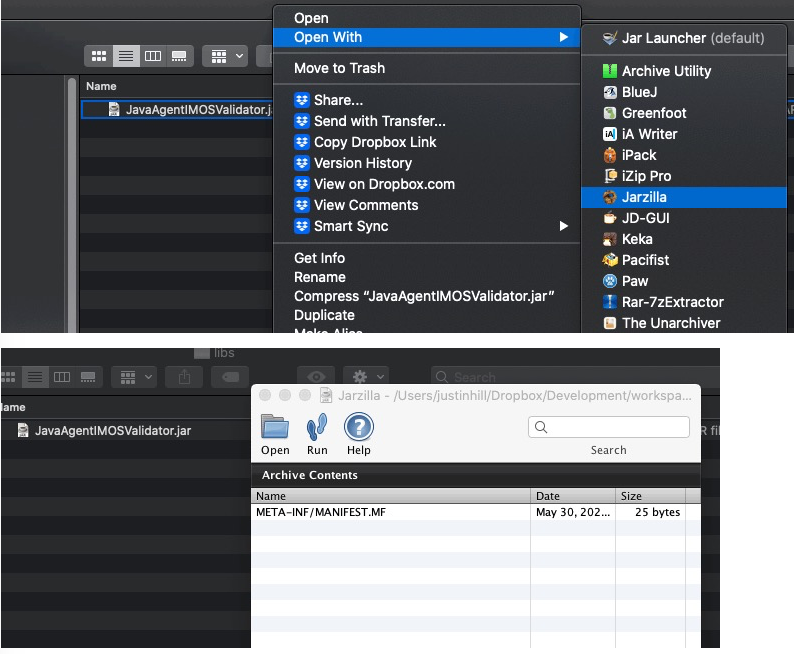Image resolution: width=794 pixels, height=654 pixels.
Task: Select META-INF/MANIFEST.MF row in Jarzilla
Action: click(476, 512)
